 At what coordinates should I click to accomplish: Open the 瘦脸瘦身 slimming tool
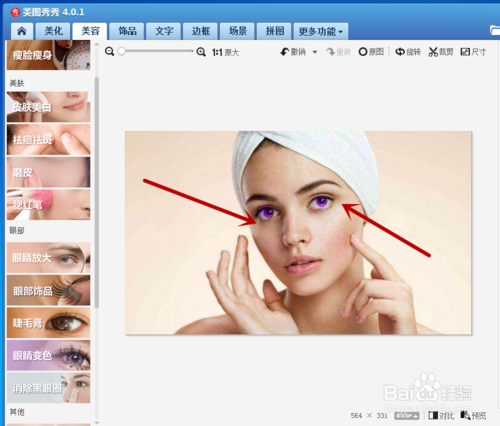click(48, 55)
